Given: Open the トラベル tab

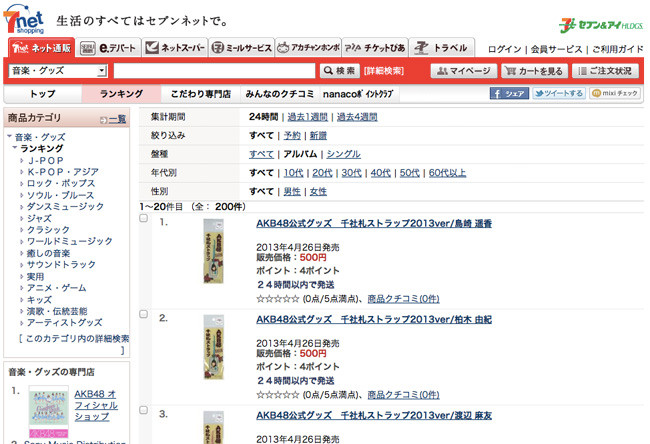Looking at the screenshot, I should click(x=442, y=48).
